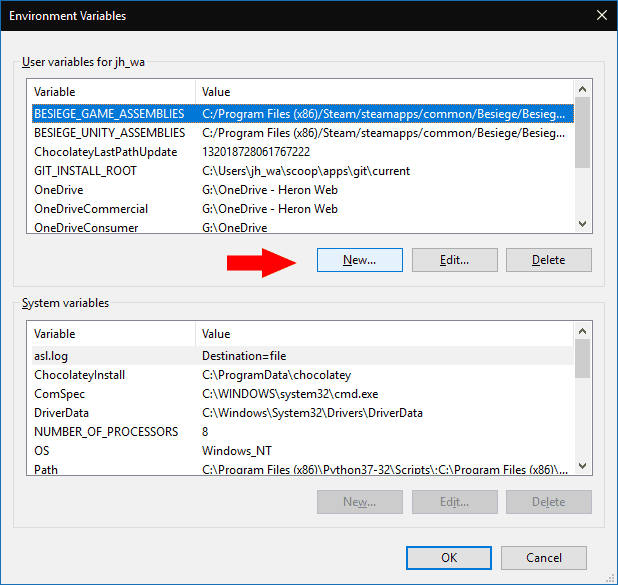This screenshot has width=618, height=585.
Task: Select the OneDriveConsumer variable
Action: [303, 227]
